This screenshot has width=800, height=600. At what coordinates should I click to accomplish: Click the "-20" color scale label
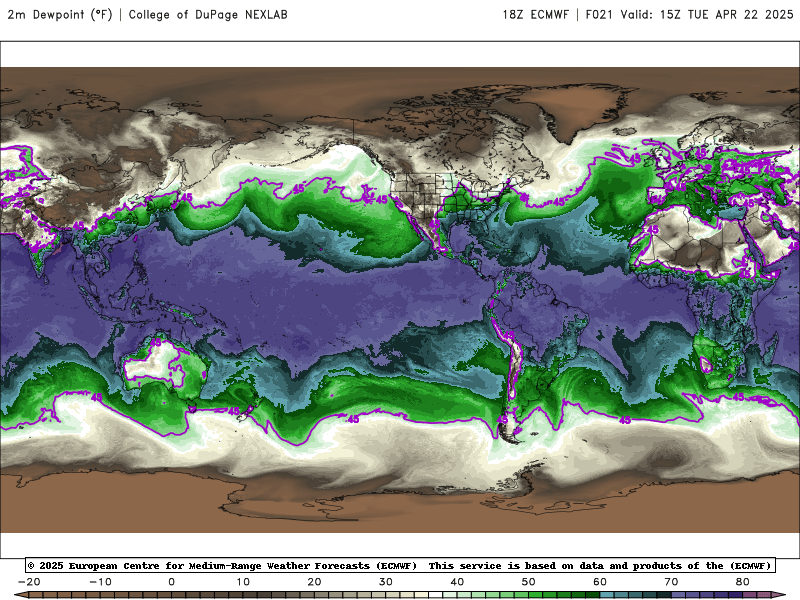point(29,582)
